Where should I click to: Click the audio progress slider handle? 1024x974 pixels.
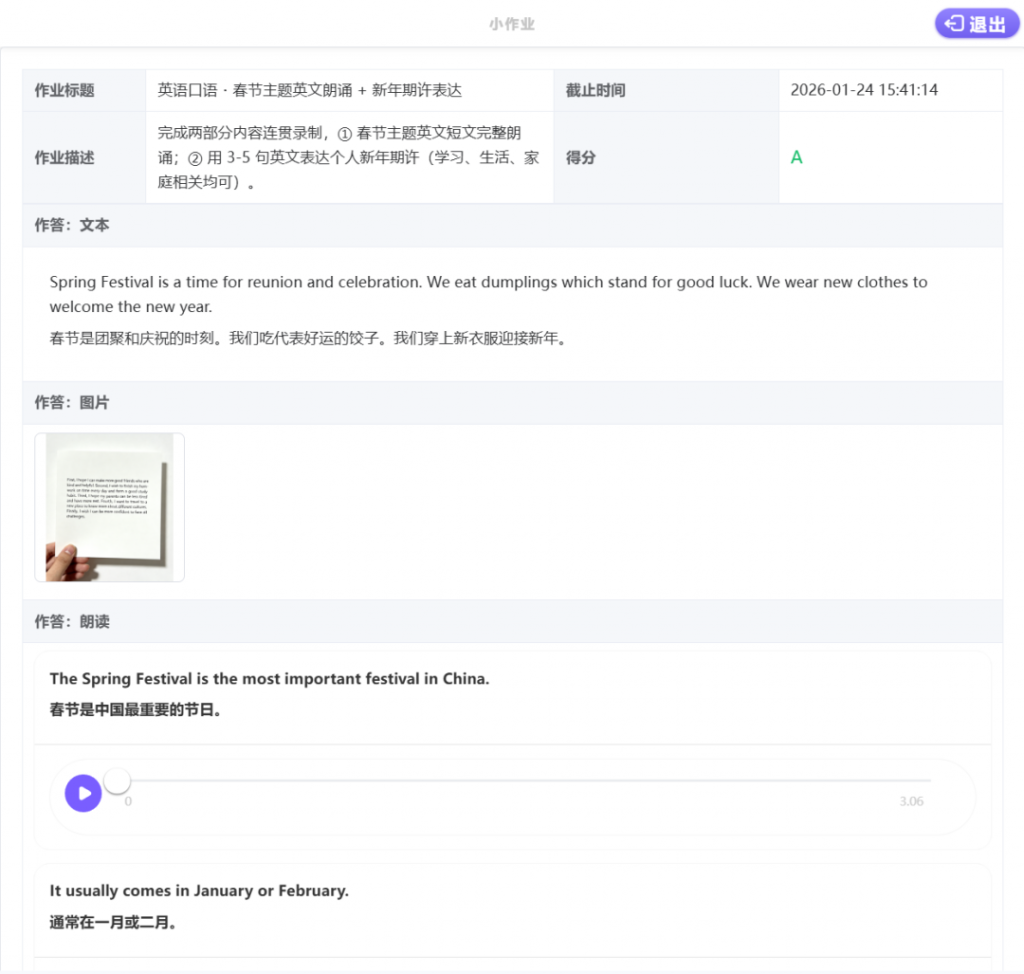(x=118, y=781)
